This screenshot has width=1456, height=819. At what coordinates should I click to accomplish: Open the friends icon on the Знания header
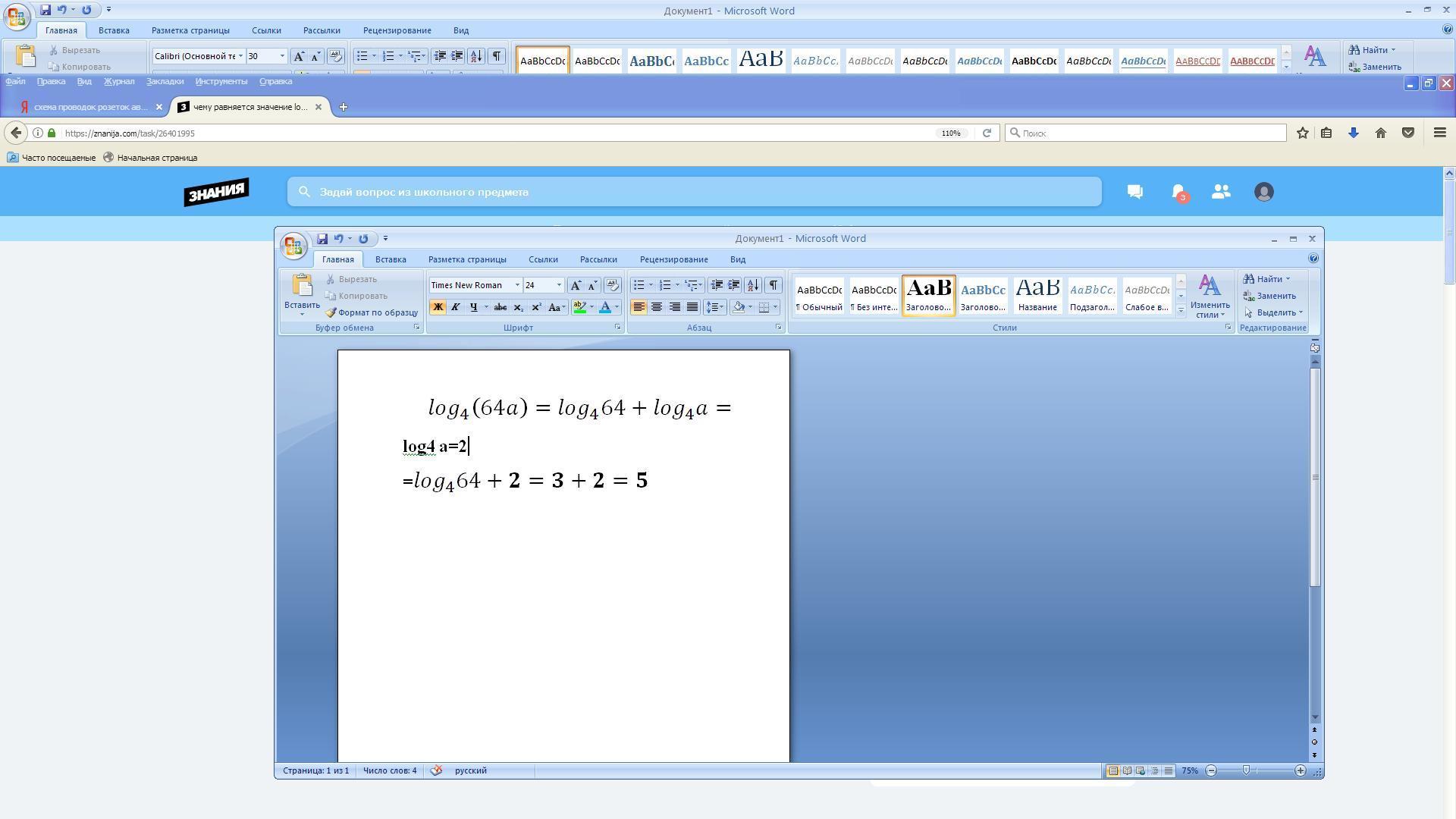coord(1221,192)
